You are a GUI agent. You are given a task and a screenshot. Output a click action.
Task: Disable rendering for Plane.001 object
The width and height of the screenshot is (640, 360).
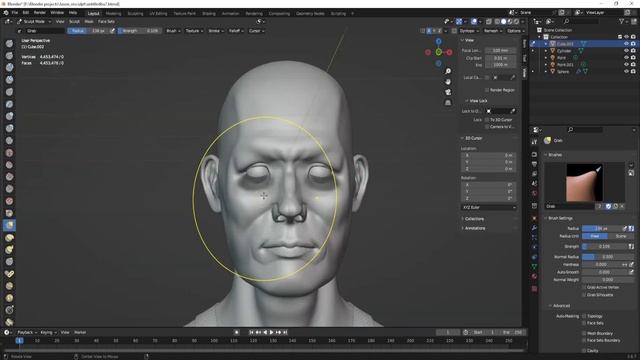coord(633,64)
